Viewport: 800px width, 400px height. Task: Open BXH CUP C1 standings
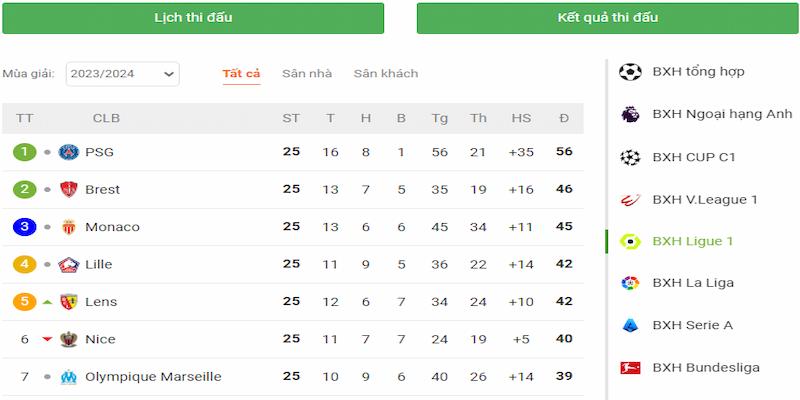tap(693, 157)
